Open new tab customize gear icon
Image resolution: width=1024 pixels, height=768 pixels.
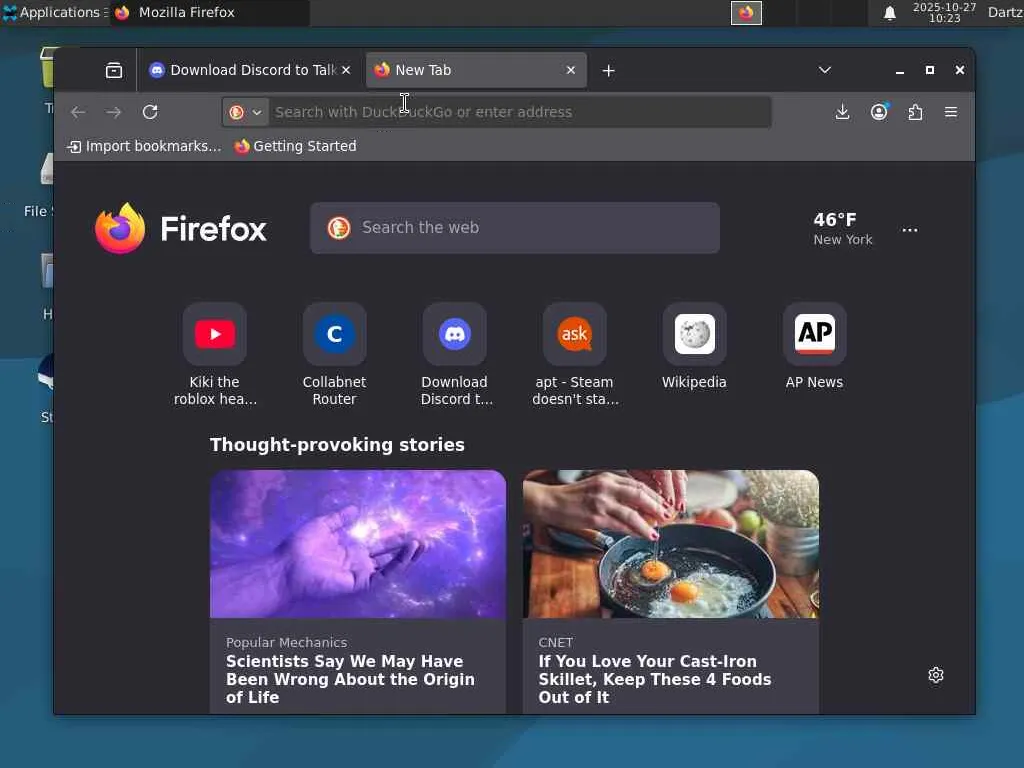[936, 675]
